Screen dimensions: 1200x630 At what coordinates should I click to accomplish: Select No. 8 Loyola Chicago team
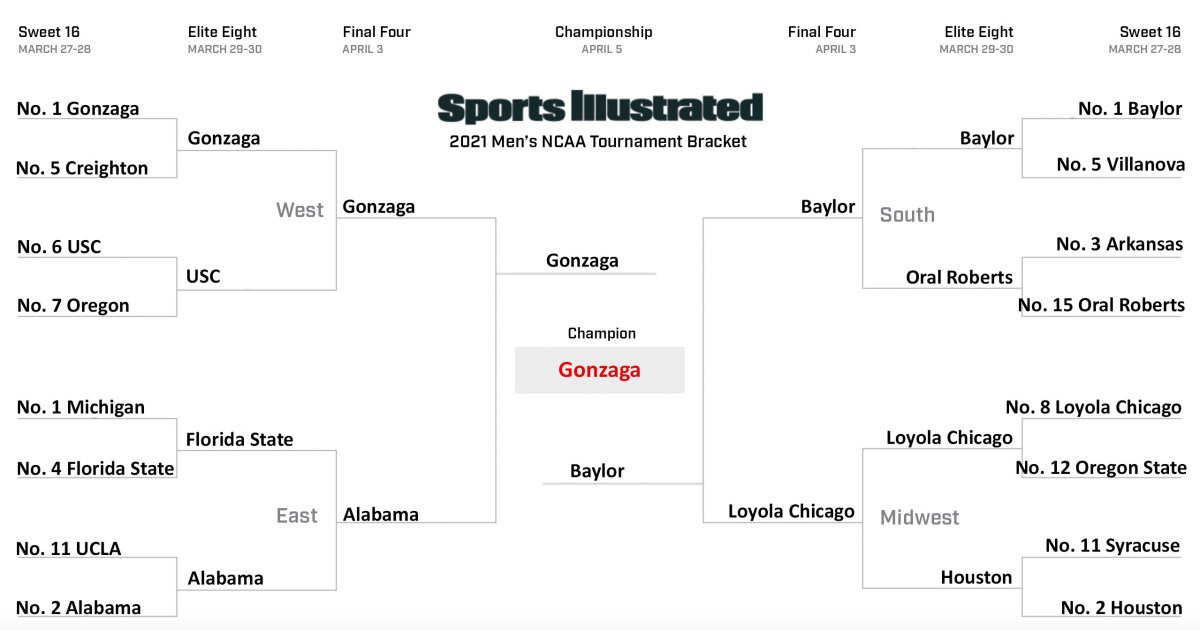(1093, 407)
